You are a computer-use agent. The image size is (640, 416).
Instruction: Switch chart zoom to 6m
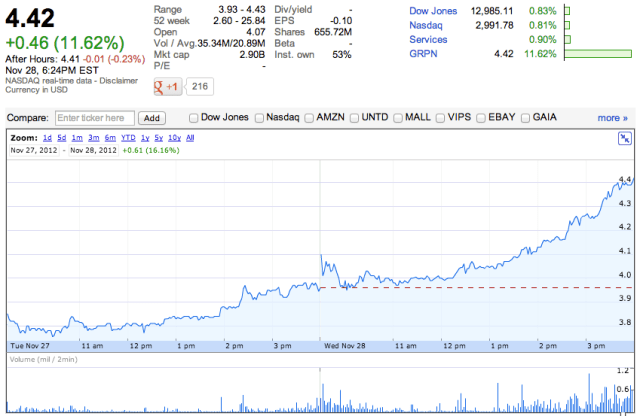(x=110, y=138)
